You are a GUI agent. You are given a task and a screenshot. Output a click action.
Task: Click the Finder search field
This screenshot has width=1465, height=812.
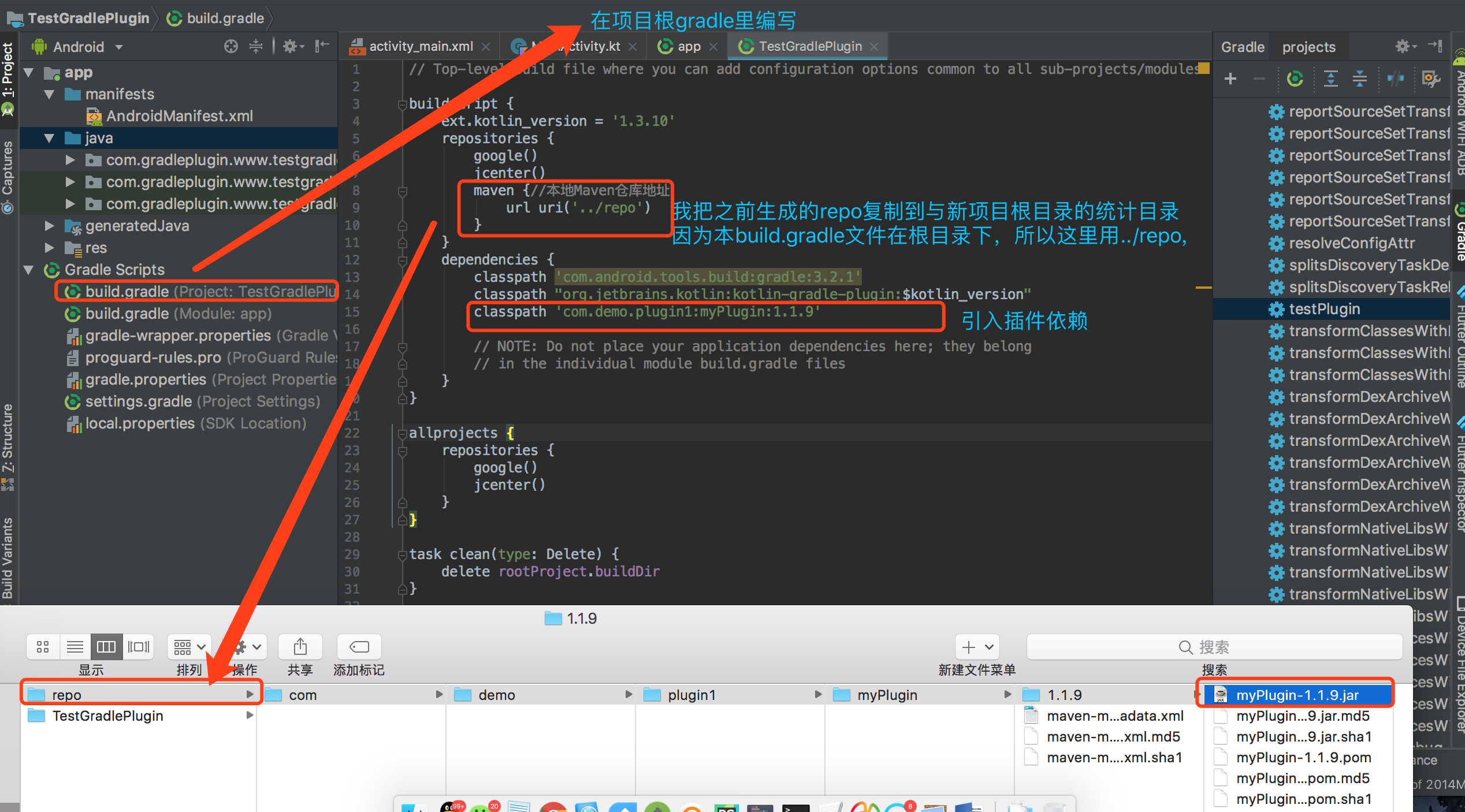(x=1214, y=647)
